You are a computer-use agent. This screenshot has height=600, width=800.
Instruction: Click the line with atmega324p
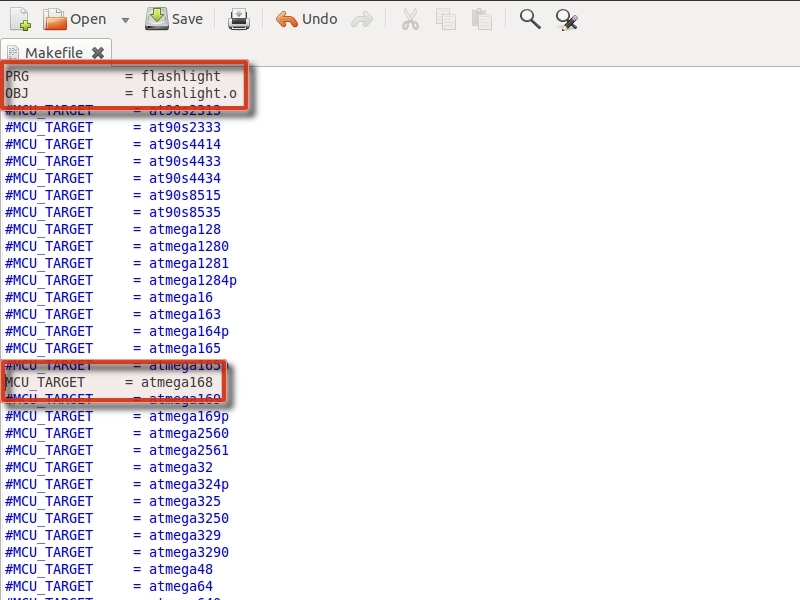point(117,484)
